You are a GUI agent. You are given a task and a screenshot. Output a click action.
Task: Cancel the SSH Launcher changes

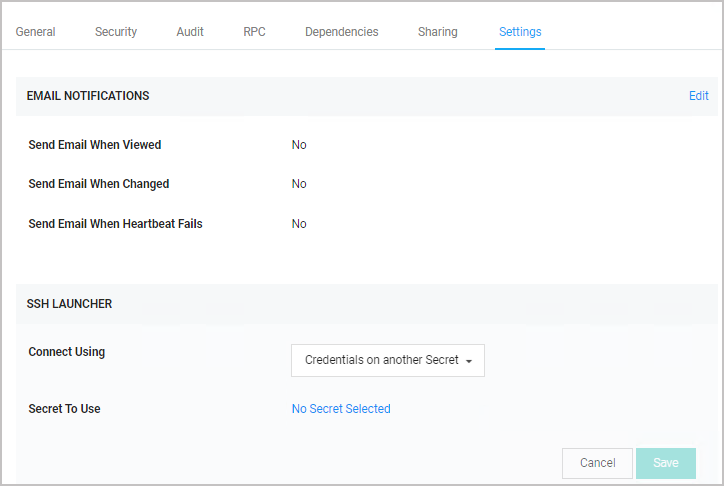click(597, 463)
